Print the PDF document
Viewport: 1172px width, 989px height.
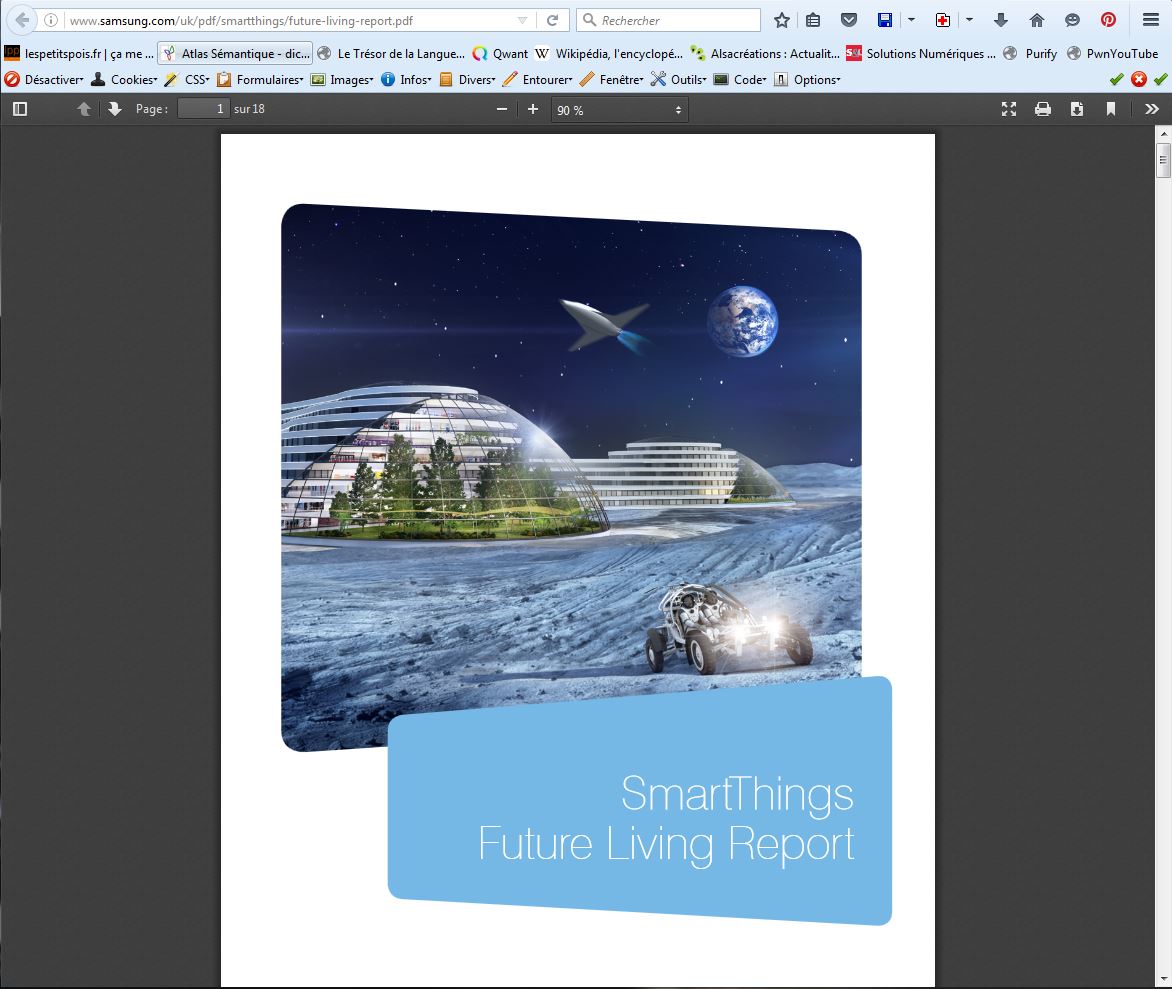(x=1043, y=109)
